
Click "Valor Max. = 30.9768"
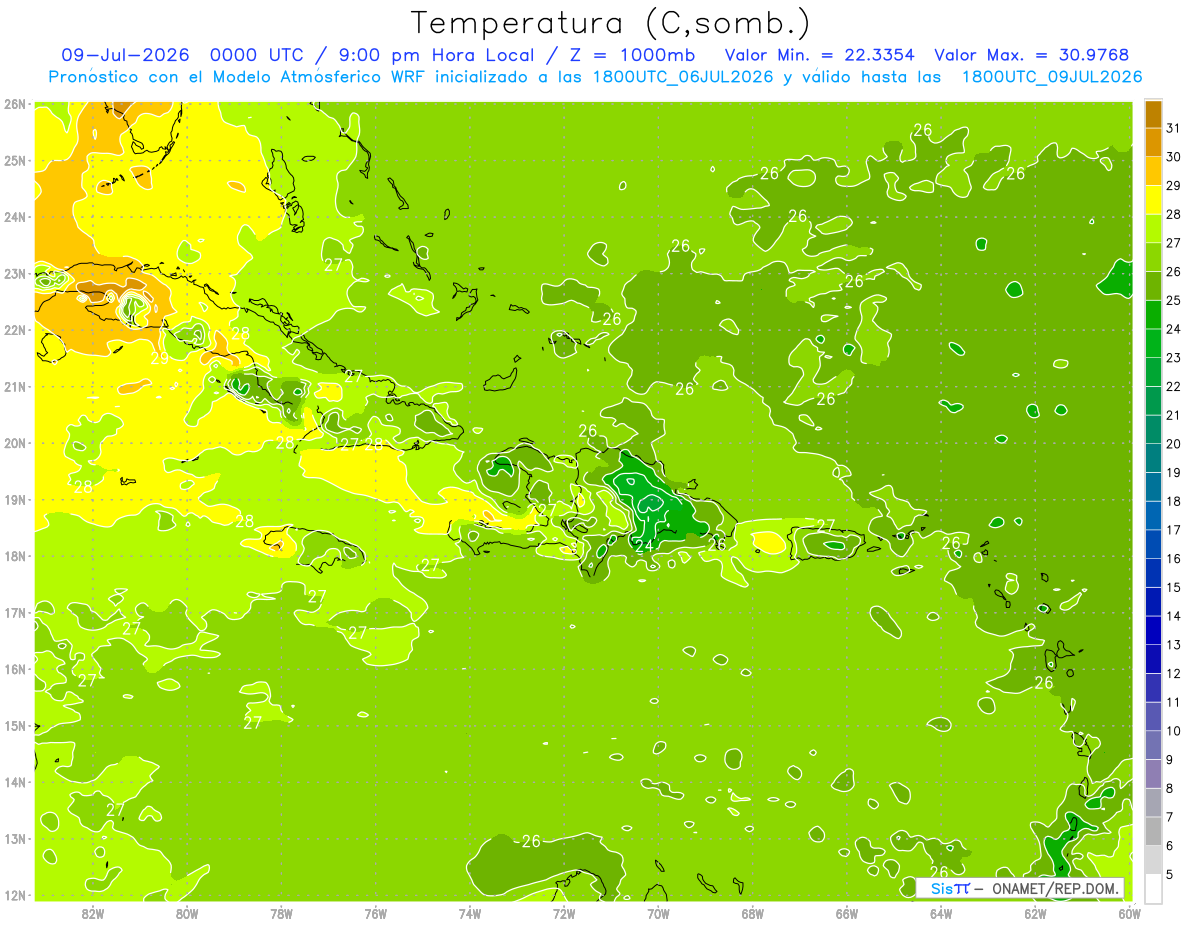point(1032,55)
